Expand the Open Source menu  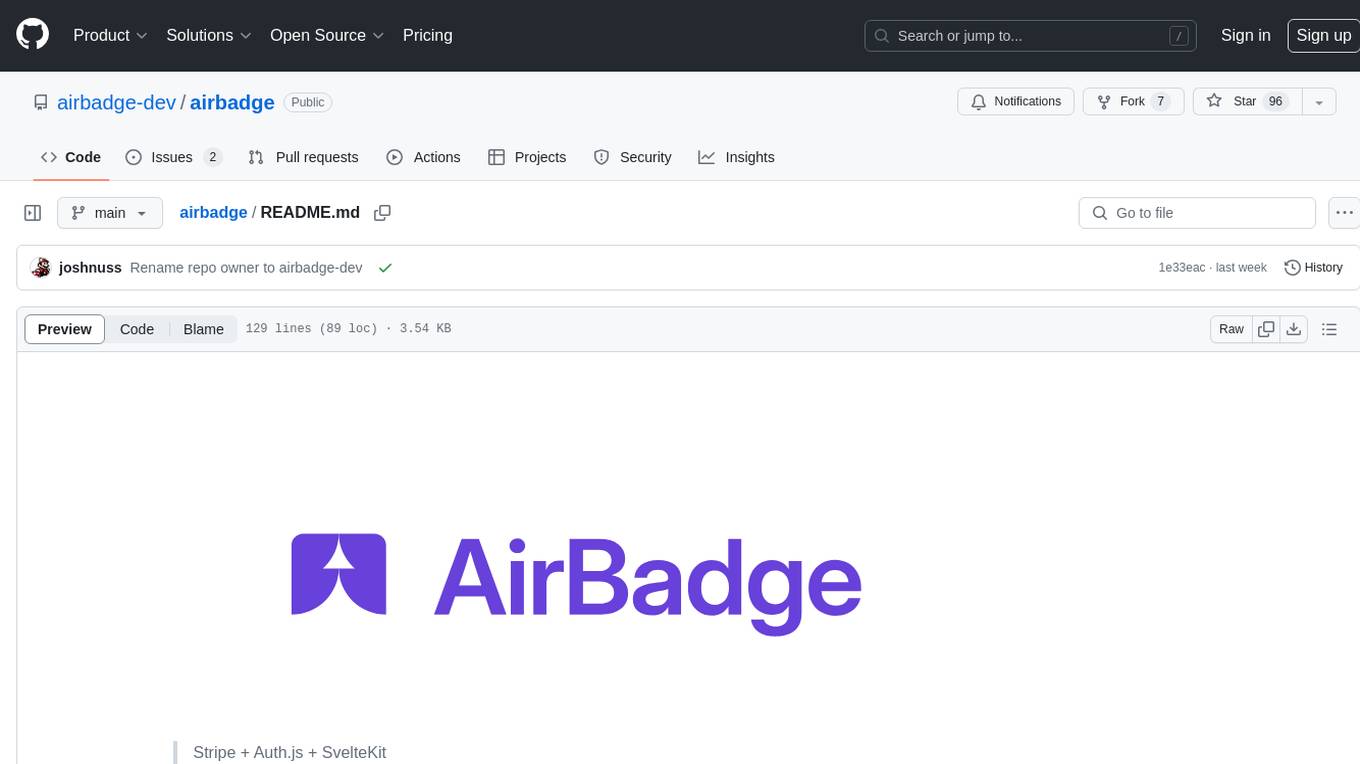[327, 35]
